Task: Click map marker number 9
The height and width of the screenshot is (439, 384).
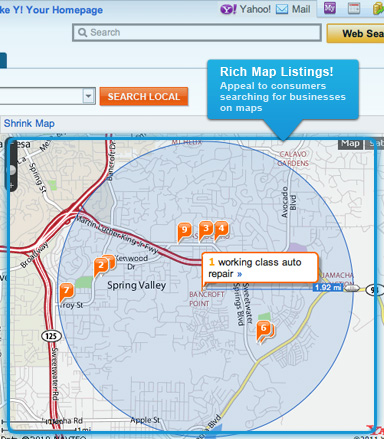Action: 184,231
